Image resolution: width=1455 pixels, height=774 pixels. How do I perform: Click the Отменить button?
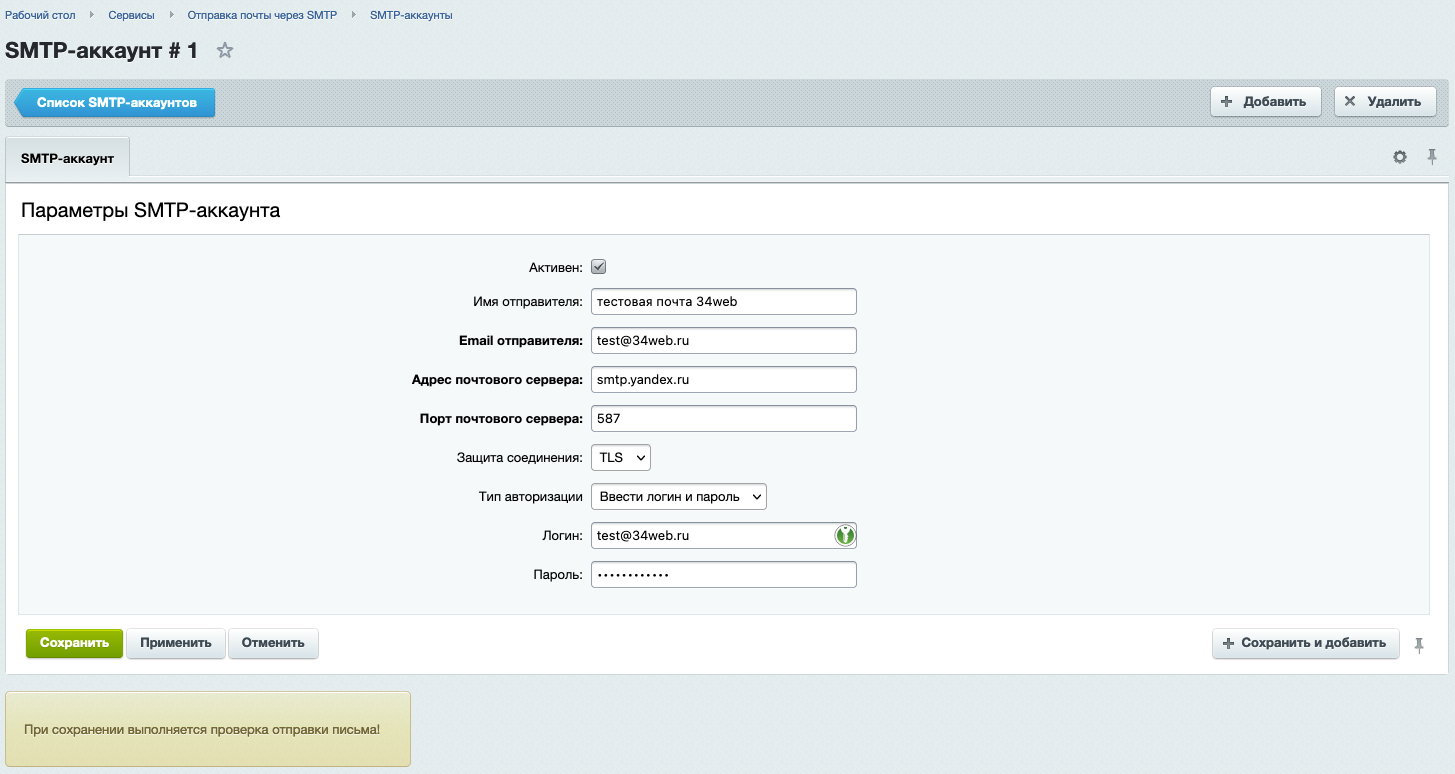click(x=273, y=643)
